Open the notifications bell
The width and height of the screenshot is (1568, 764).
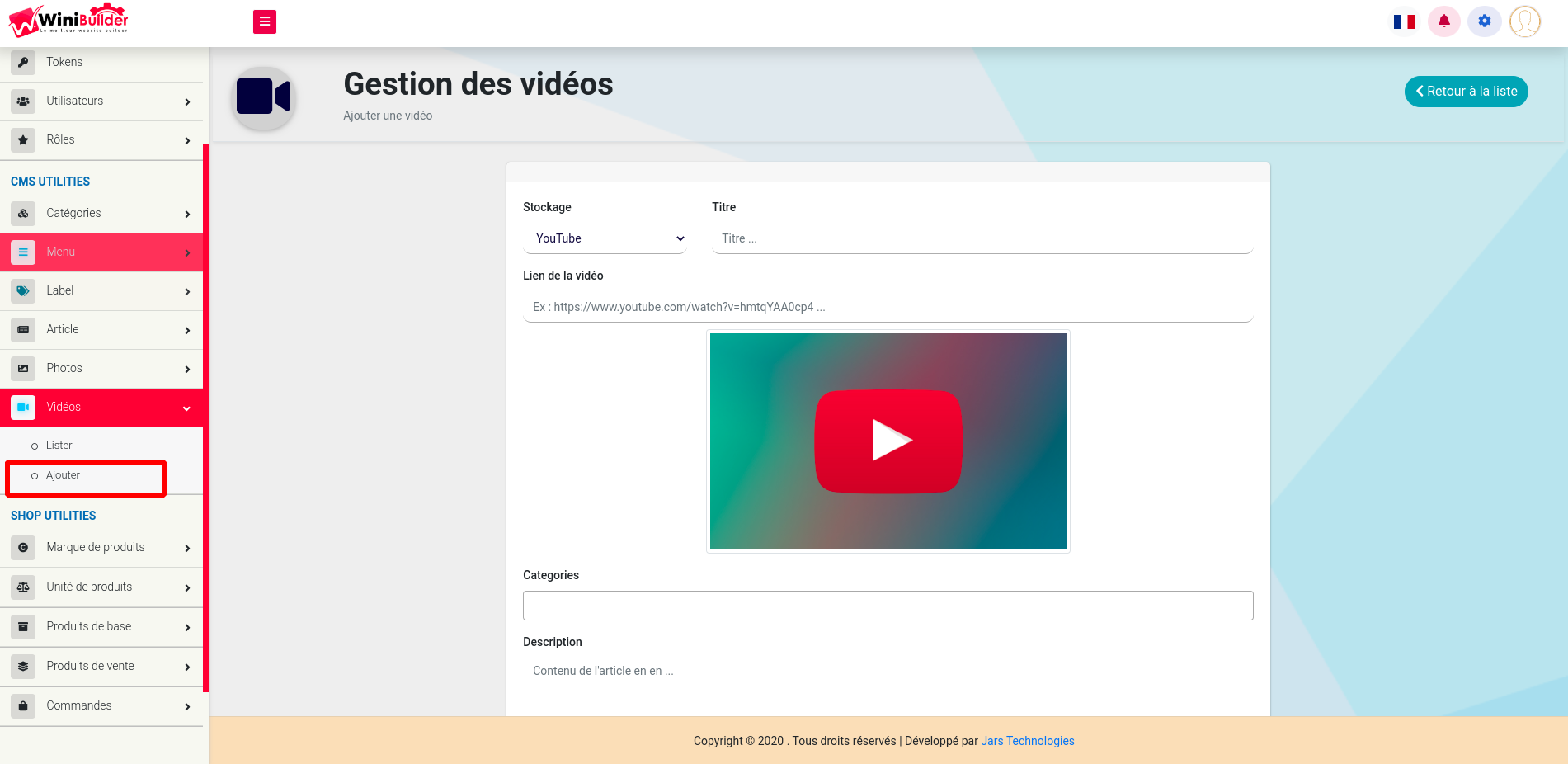[1444, 21]
